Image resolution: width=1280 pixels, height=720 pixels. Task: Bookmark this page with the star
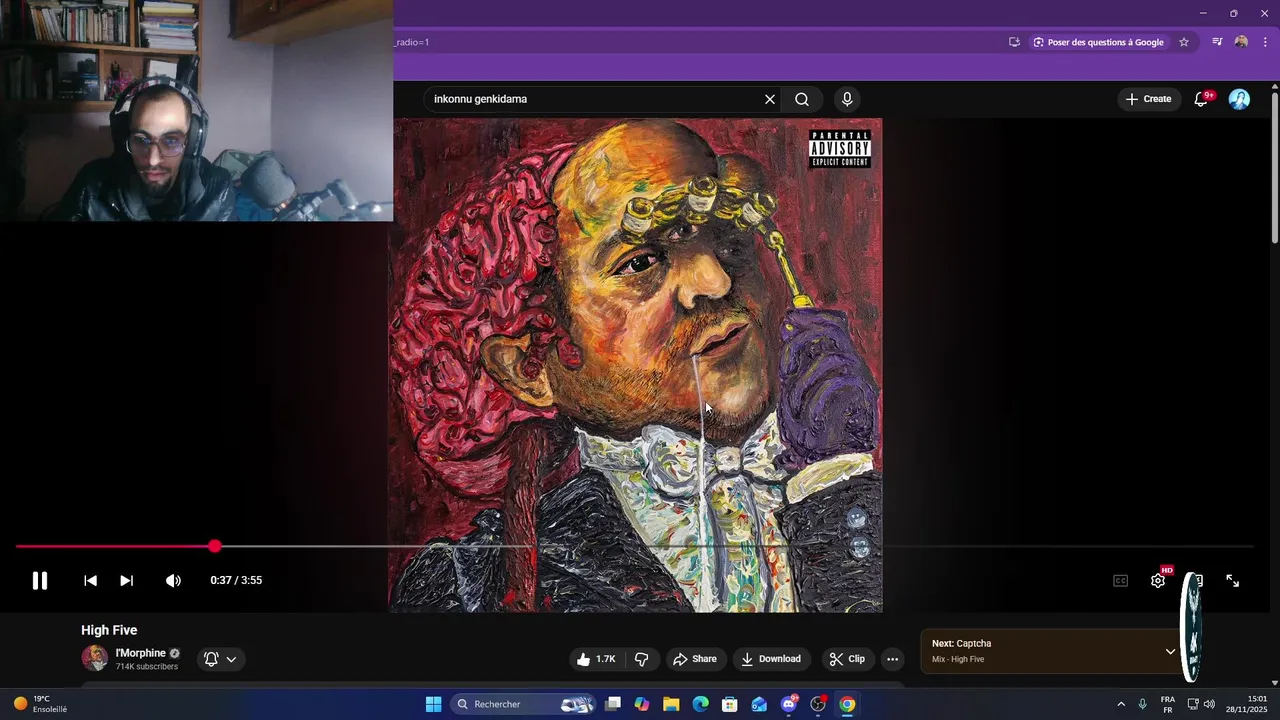click(x=1184, y=42)
